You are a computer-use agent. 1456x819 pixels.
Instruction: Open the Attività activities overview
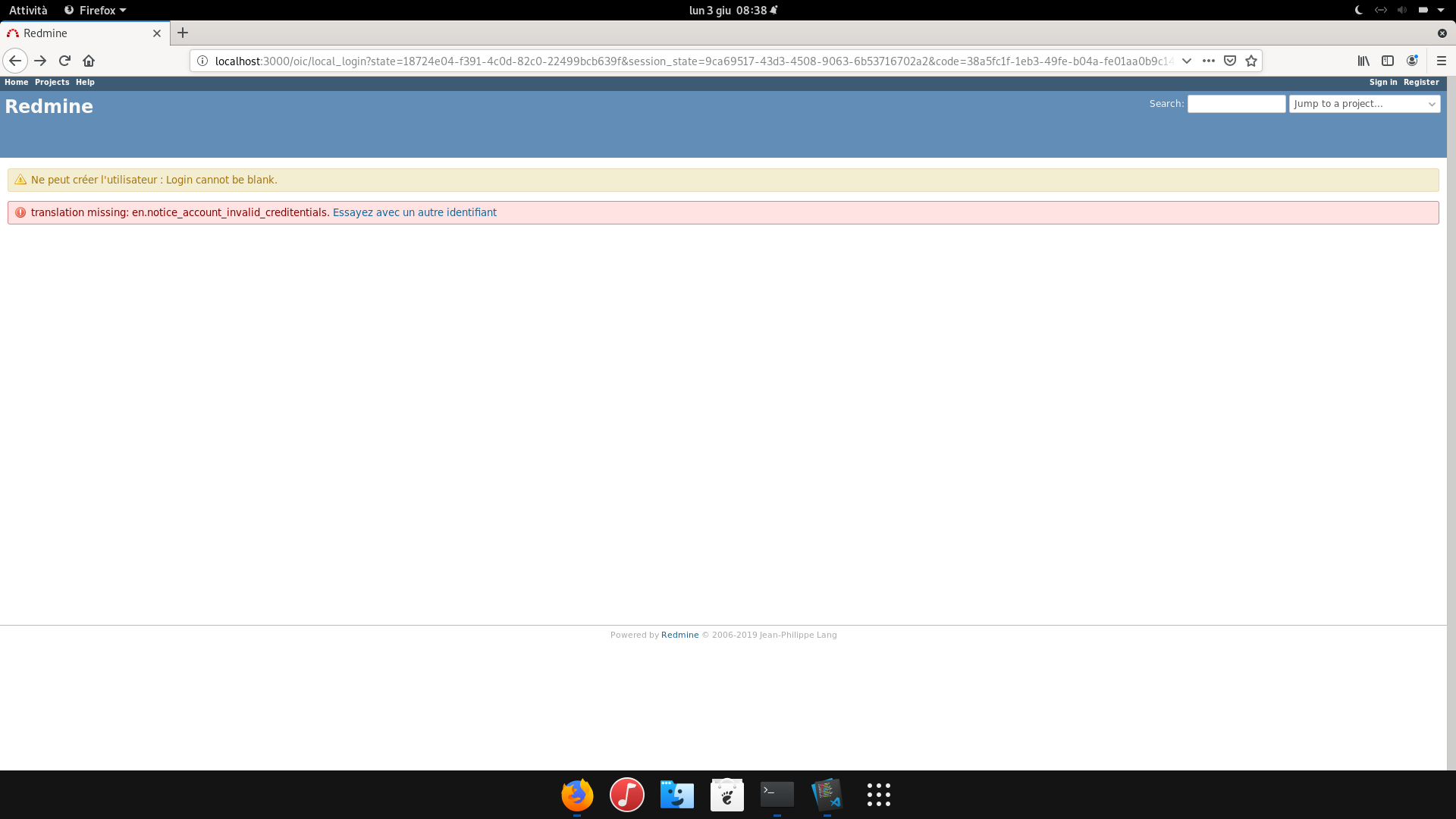pyautogui.click(x=28, y=10)
